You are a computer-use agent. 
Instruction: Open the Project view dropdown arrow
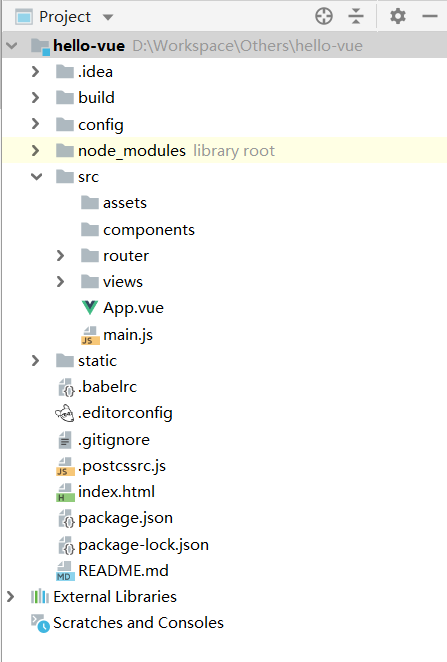pos(108,17)
